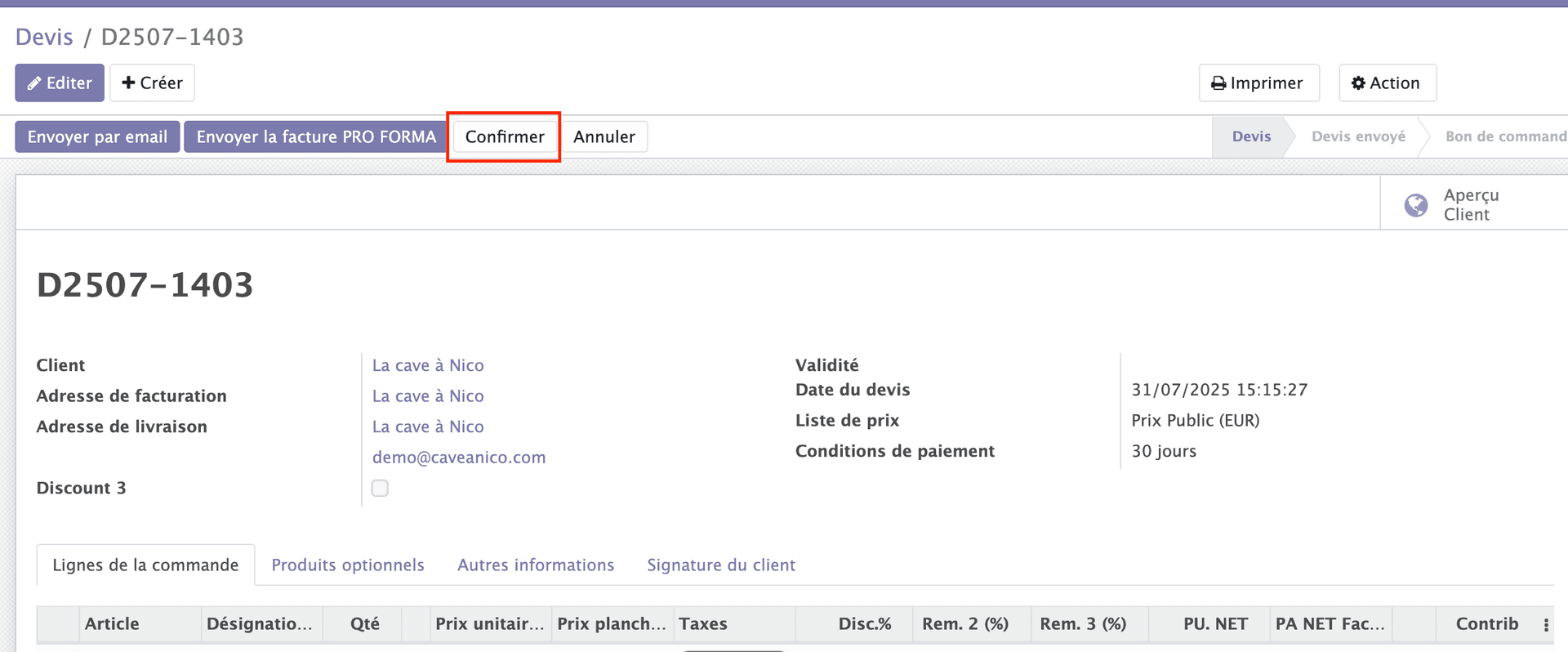The height and width of the screenshot is (652, 1568).
Task: Open the Autres informations tab
Action: 536,565
